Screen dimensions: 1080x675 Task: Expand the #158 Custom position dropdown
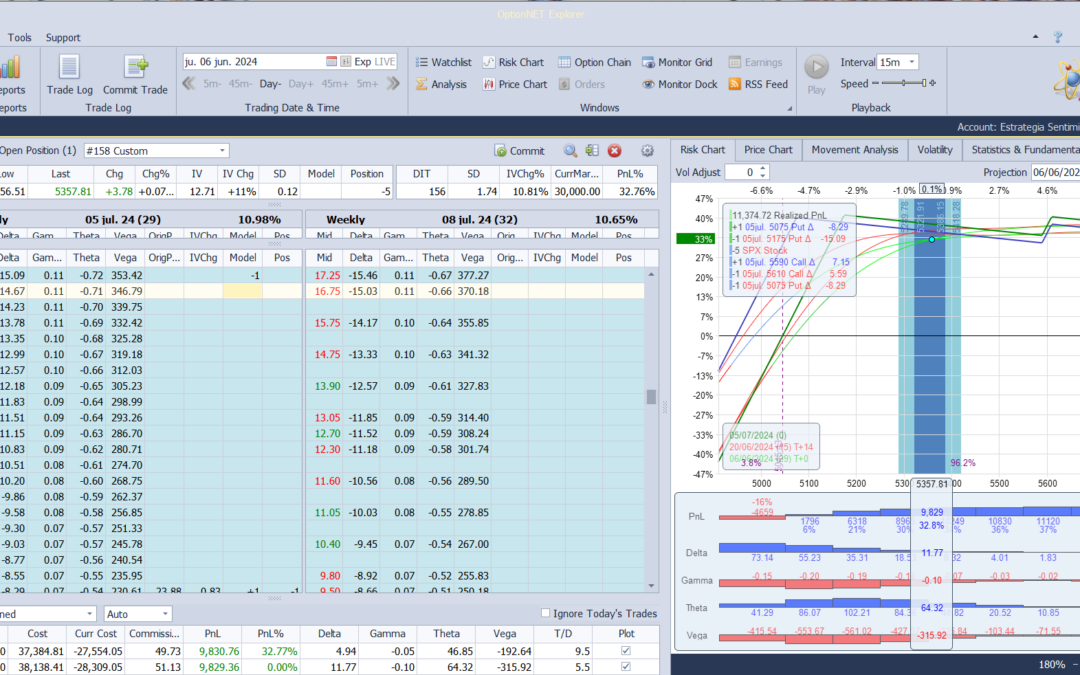pos(222,151)
